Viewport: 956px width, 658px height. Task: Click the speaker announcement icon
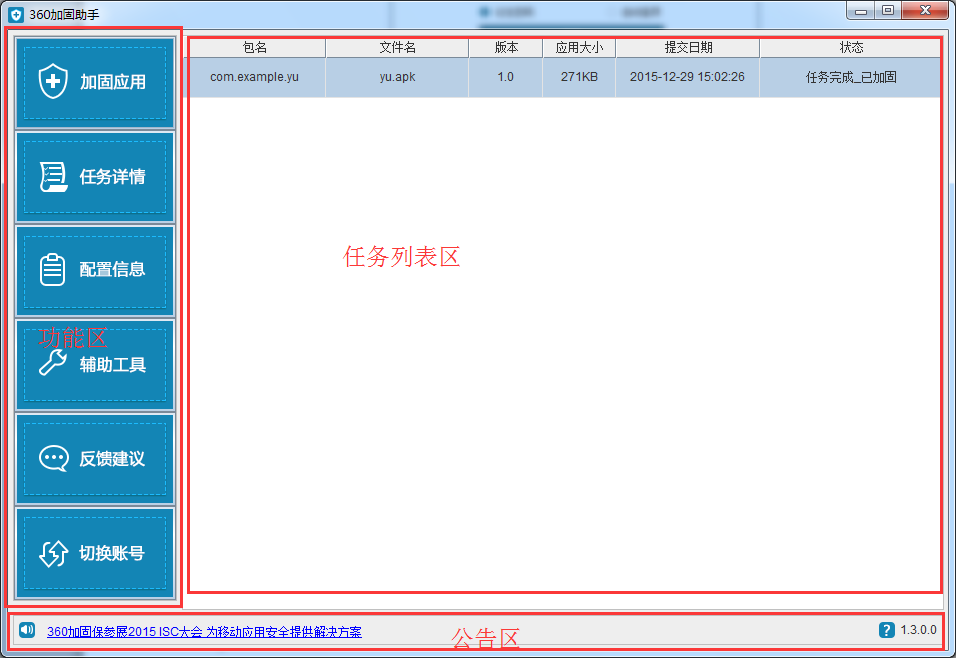pyautogui.click(x=27, y=630)
